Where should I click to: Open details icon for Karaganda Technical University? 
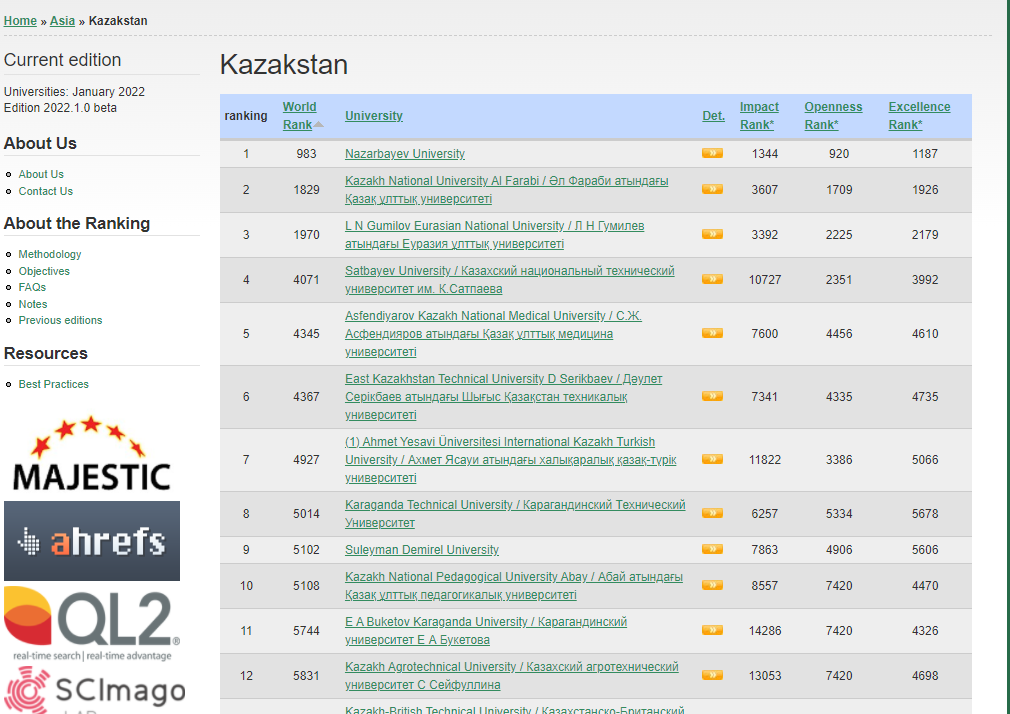(x=712, y=514)
